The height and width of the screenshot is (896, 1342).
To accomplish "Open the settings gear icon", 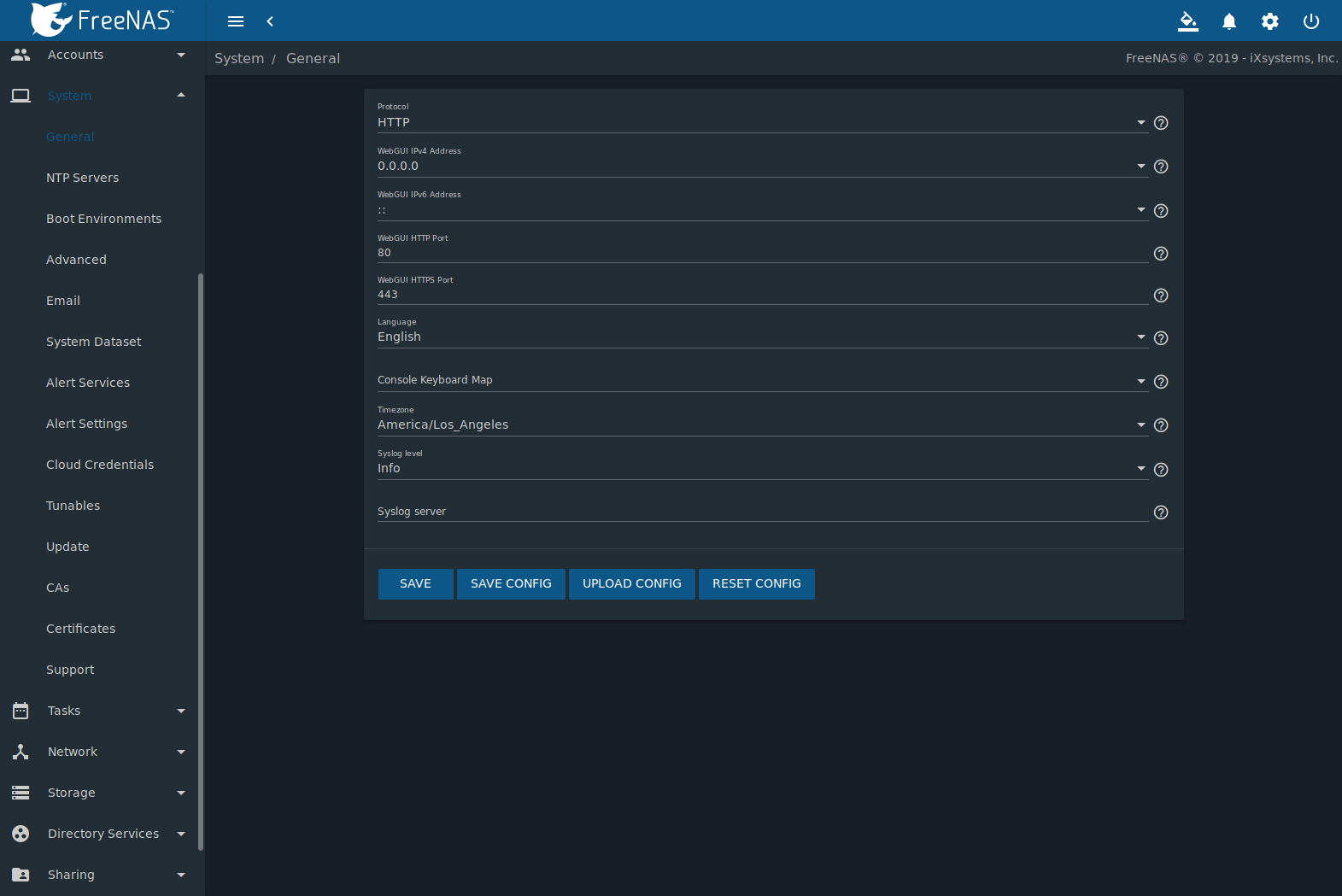I will [x=1270, y=21].
